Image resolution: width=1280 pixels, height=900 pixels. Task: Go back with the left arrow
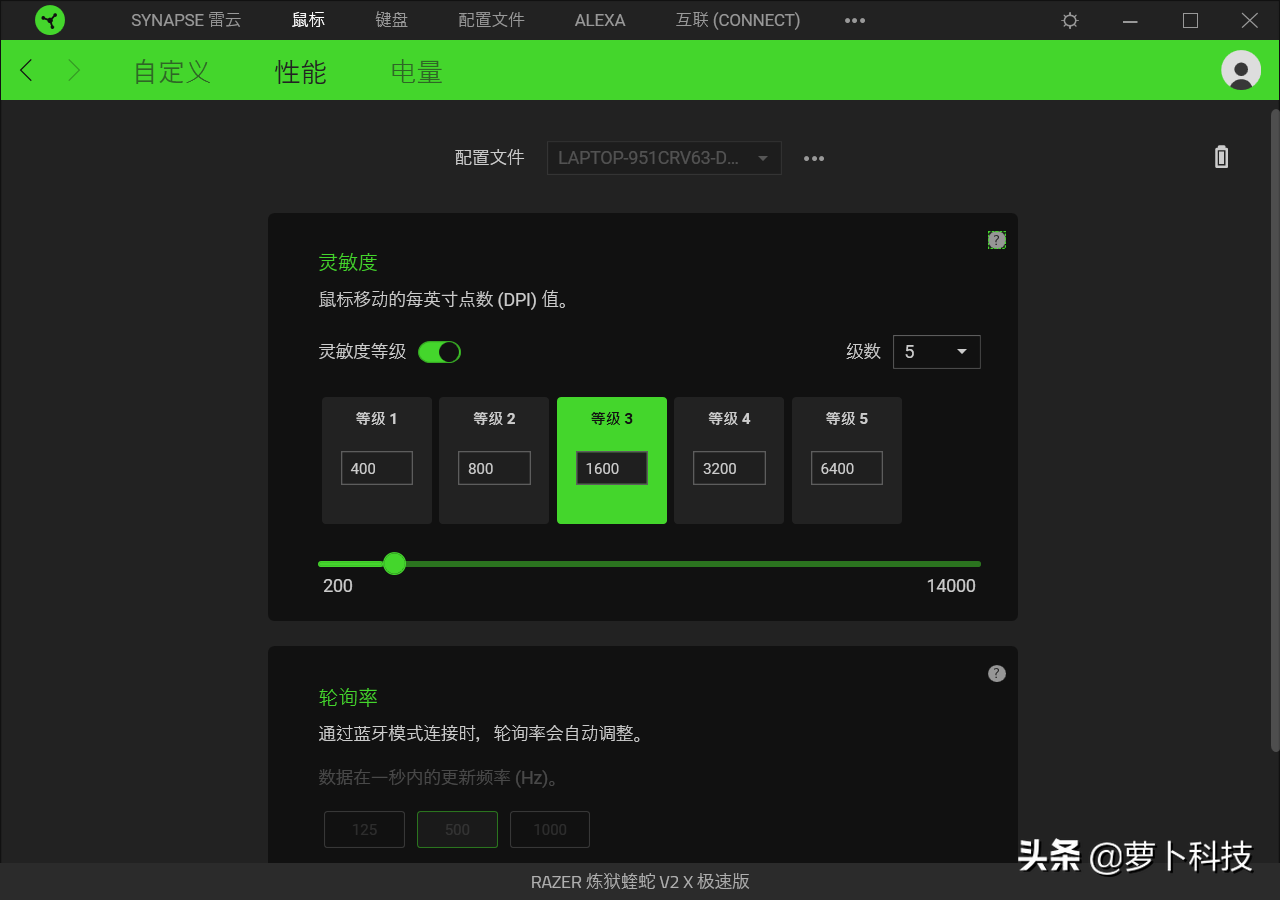pyautogui.click(x=27, y=70)
